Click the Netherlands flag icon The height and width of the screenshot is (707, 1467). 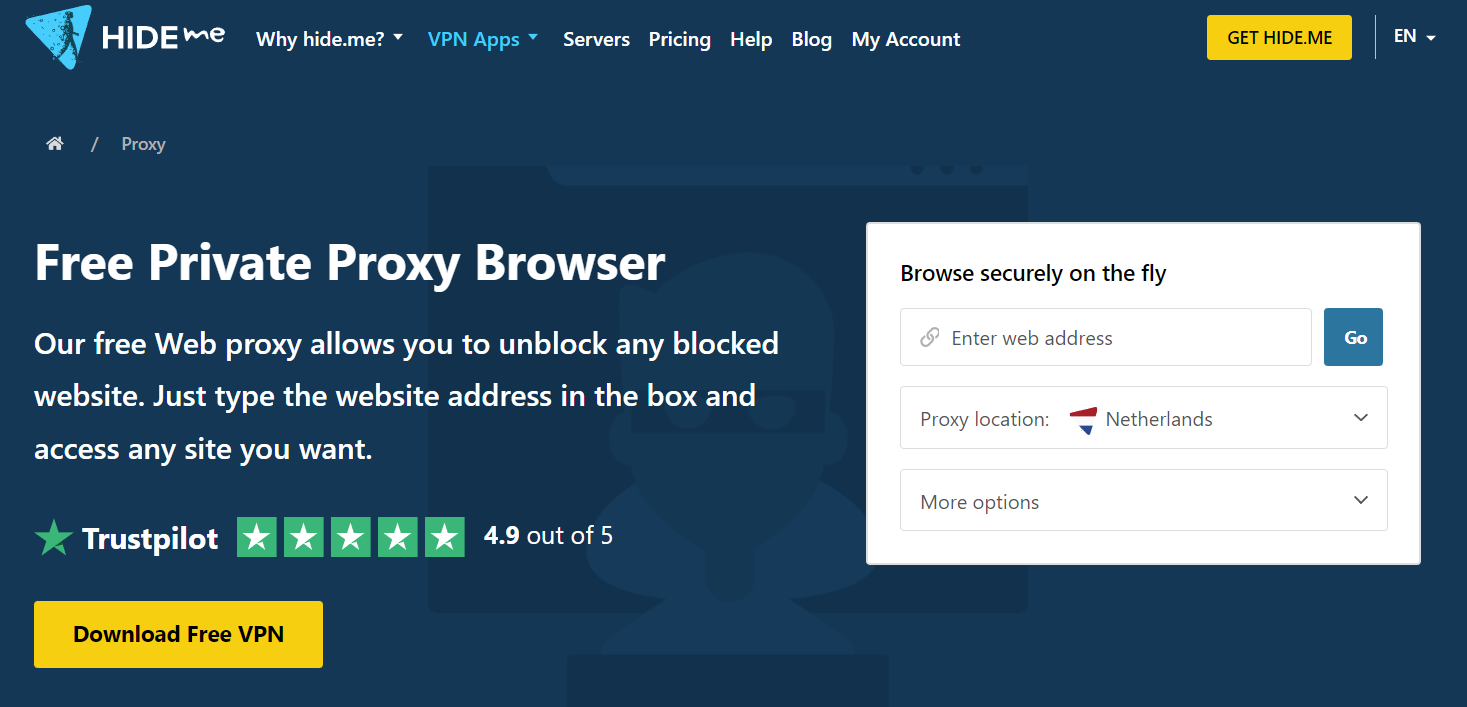(1083, 420)
